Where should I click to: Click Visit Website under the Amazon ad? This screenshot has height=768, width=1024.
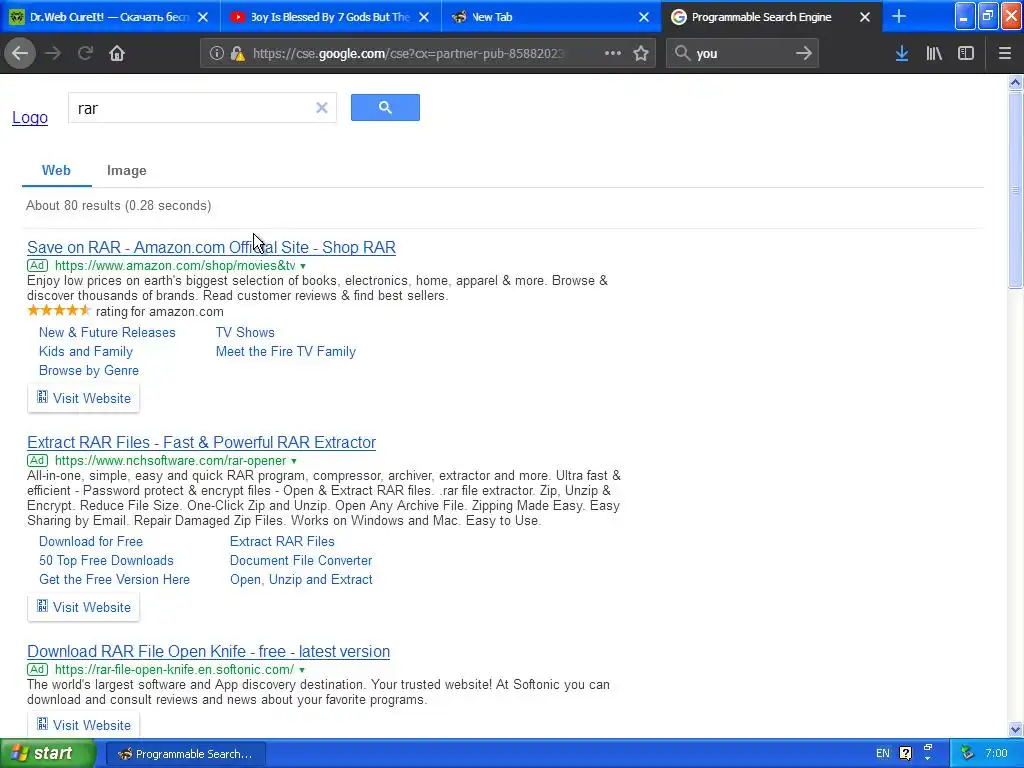84,398
